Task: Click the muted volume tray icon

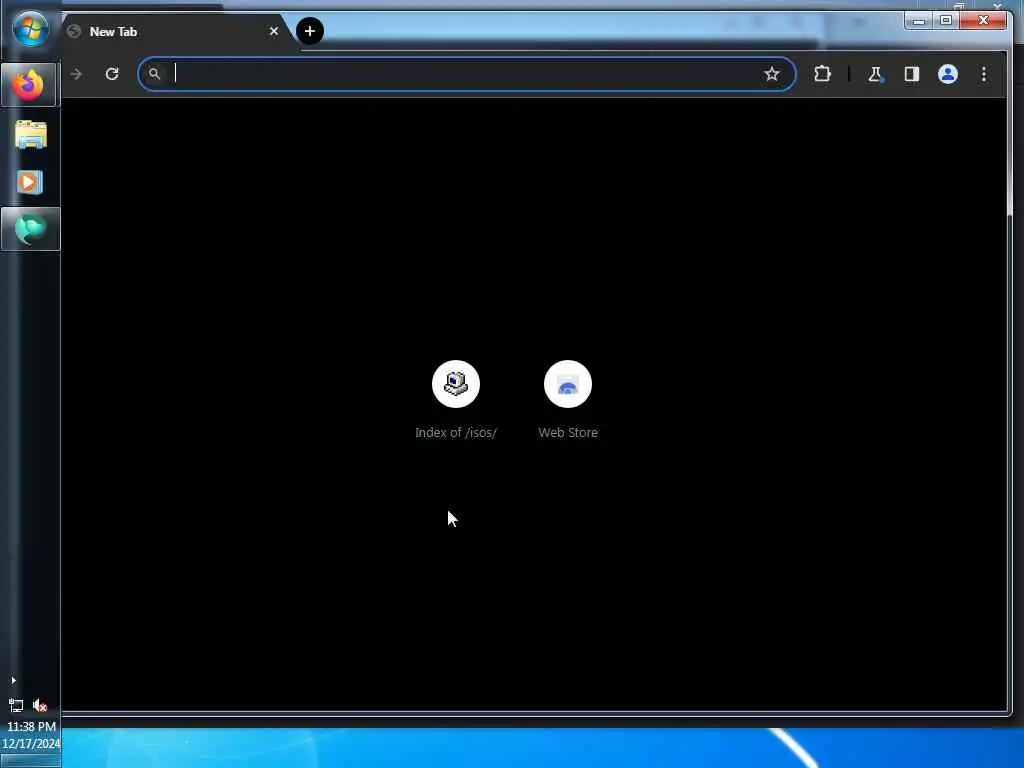Action: [40, 705]
